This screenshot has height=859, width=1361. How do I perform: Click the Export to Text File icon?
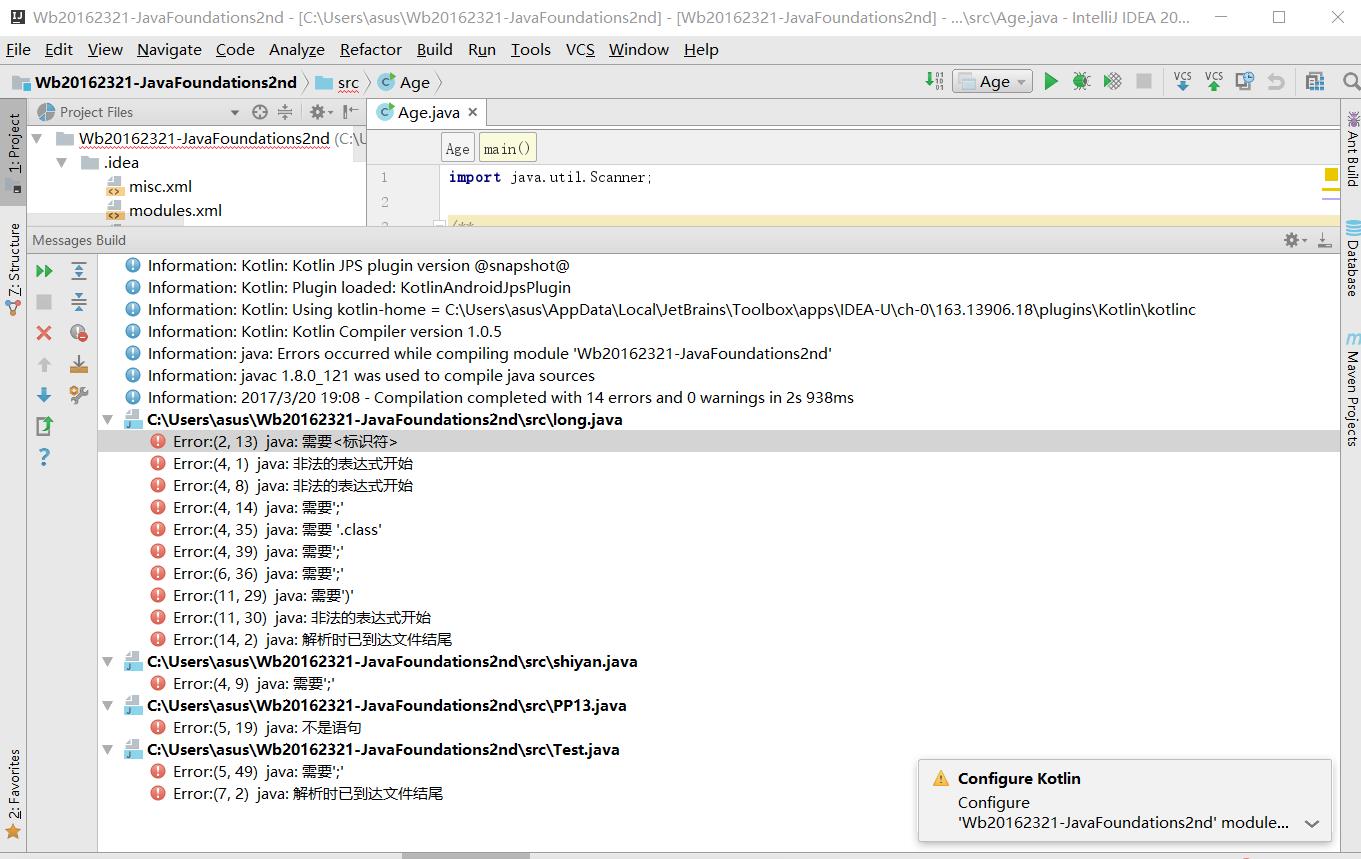point(44,426)
